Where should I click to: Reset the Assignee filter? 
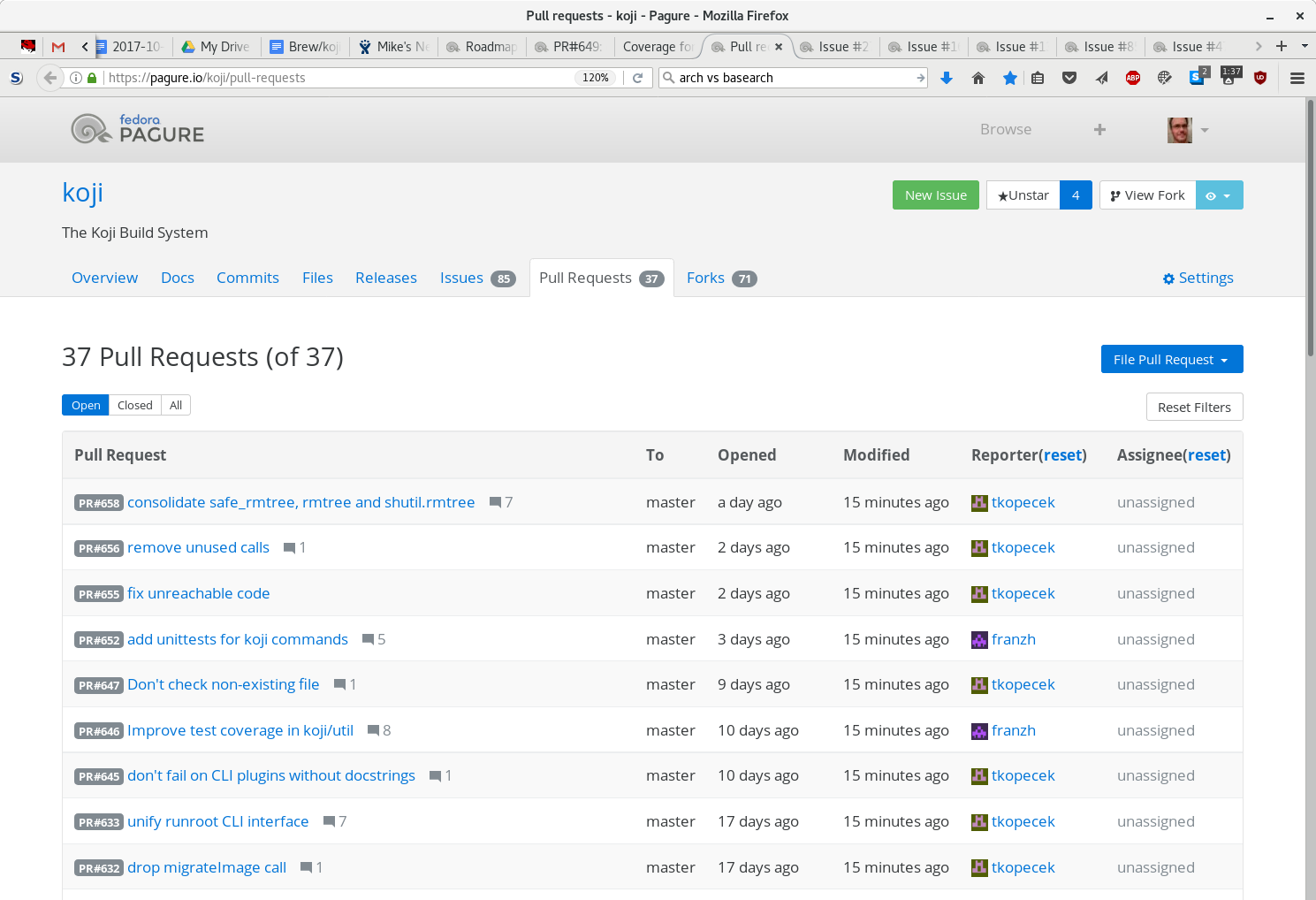(x=1207, y=455)
